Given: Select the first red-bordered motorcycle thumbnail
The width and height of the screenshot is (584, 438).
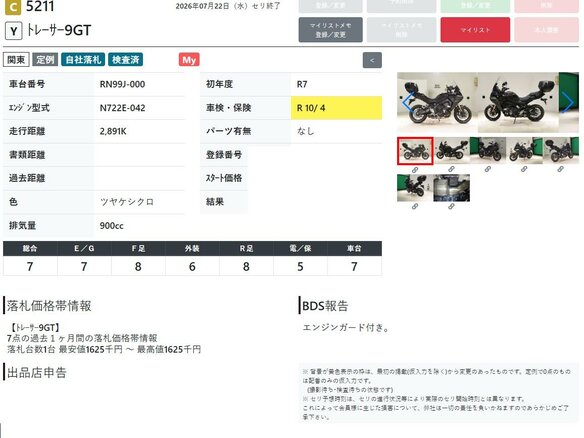Looking at the screenshot, I should click(x=415, y=150).
